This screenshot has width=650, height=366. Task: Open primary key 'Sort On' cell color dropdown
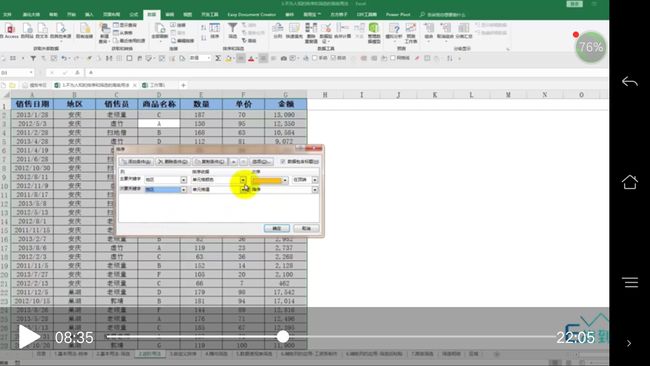243,180
